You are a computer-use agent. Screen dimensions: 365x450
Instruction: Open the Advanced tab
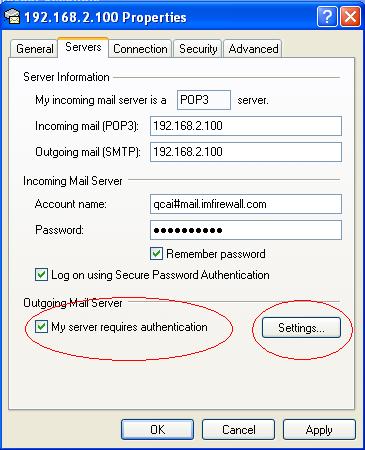pos(253,49)
